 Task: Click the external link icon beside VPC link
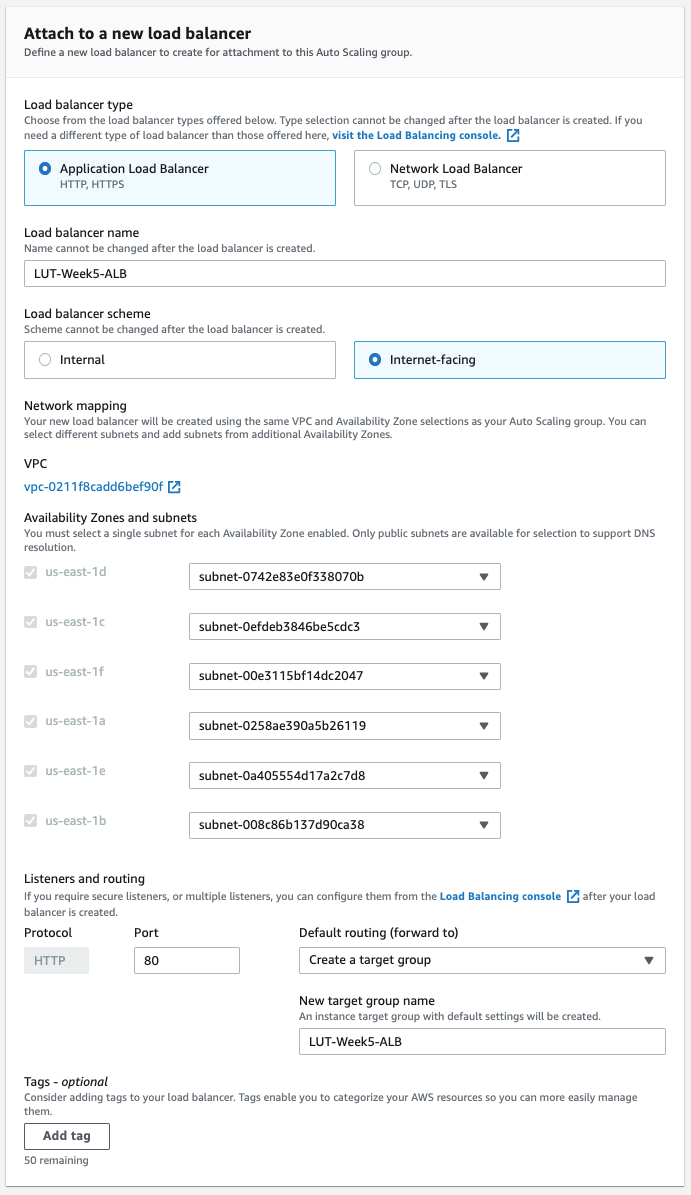click(173, 487)
